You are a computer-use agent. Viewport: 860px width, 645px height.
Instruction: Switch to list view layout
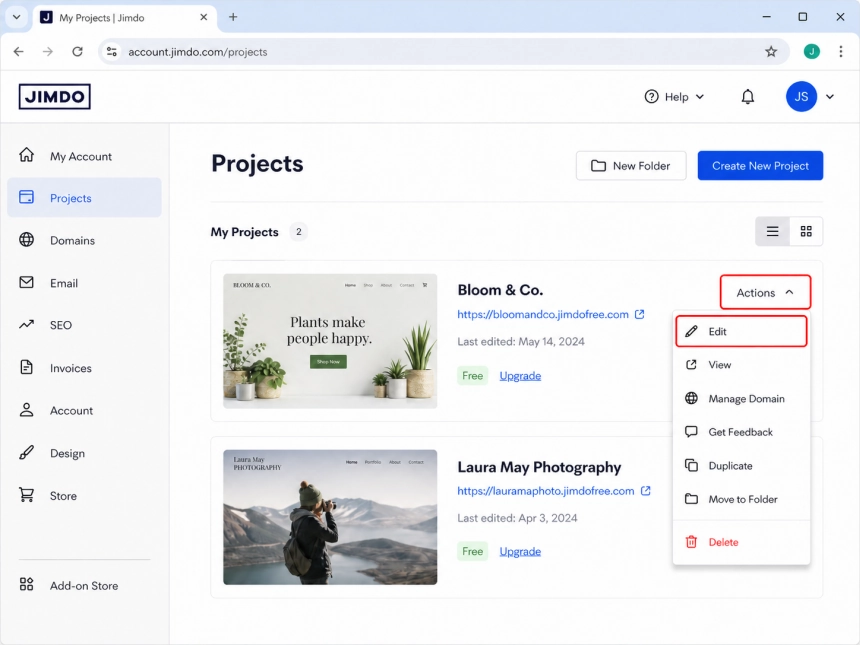(772, 231)
